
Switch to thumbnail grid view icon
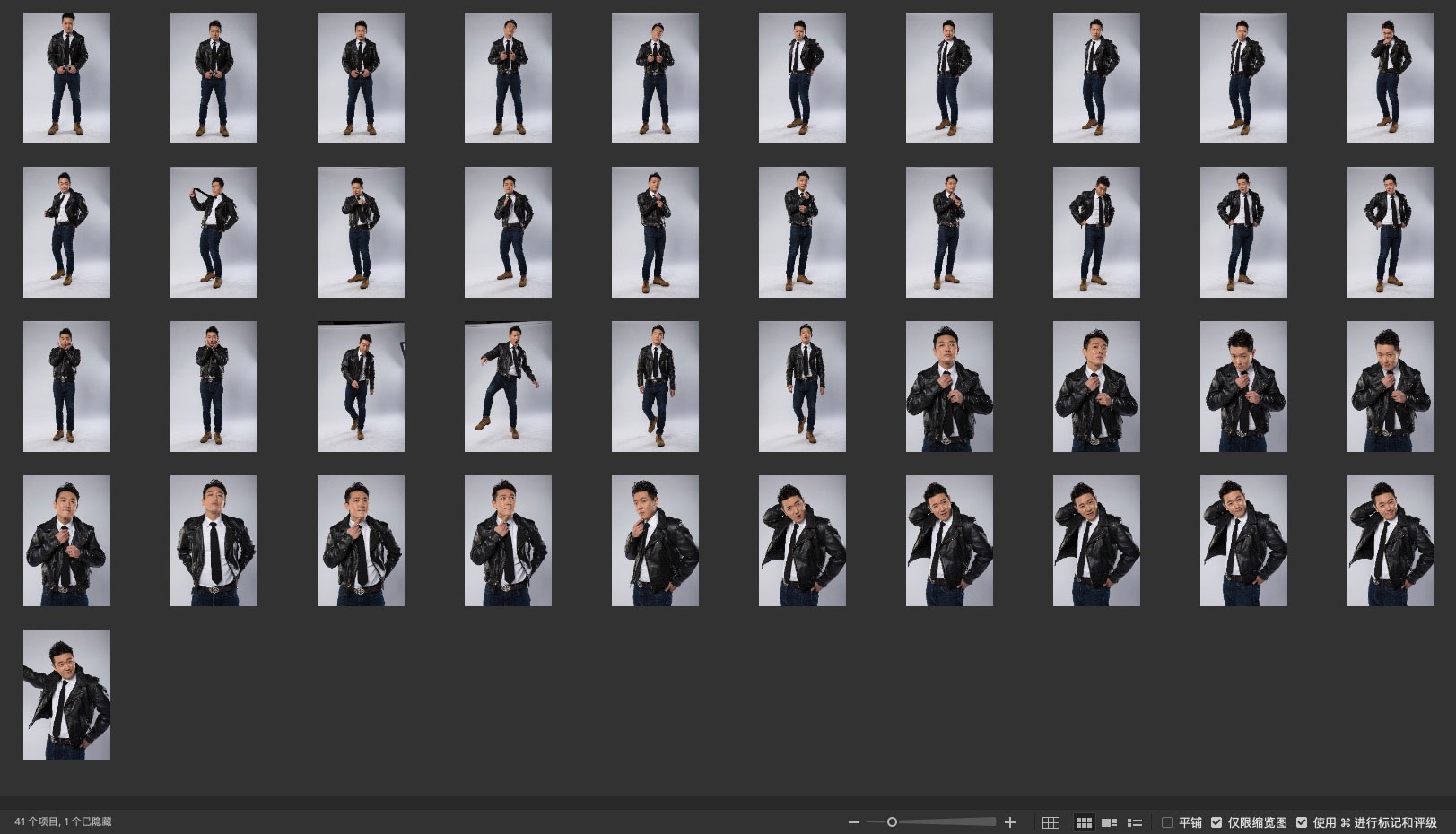pos(1084,822)
